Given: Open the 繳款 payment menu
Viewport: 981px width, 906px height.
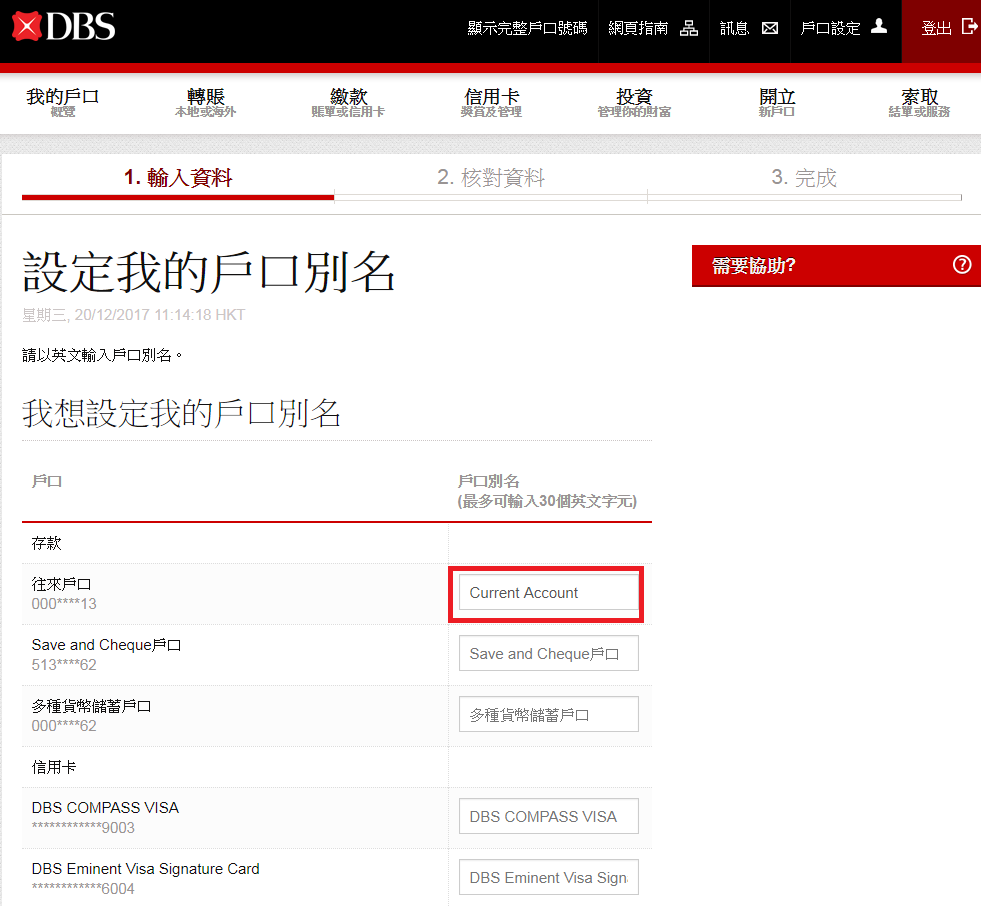Looking at the screenshot, I should tap(348, 103).
